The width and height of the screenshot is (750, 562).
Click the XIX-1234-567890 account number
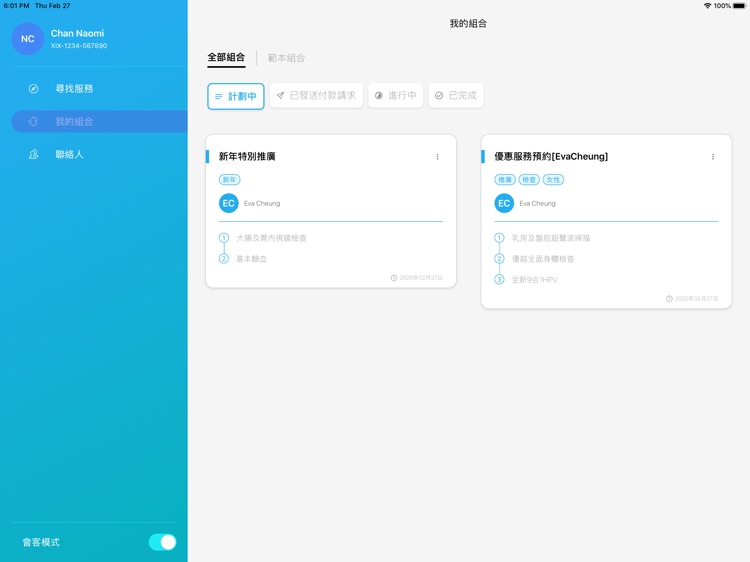click(79, 46)
